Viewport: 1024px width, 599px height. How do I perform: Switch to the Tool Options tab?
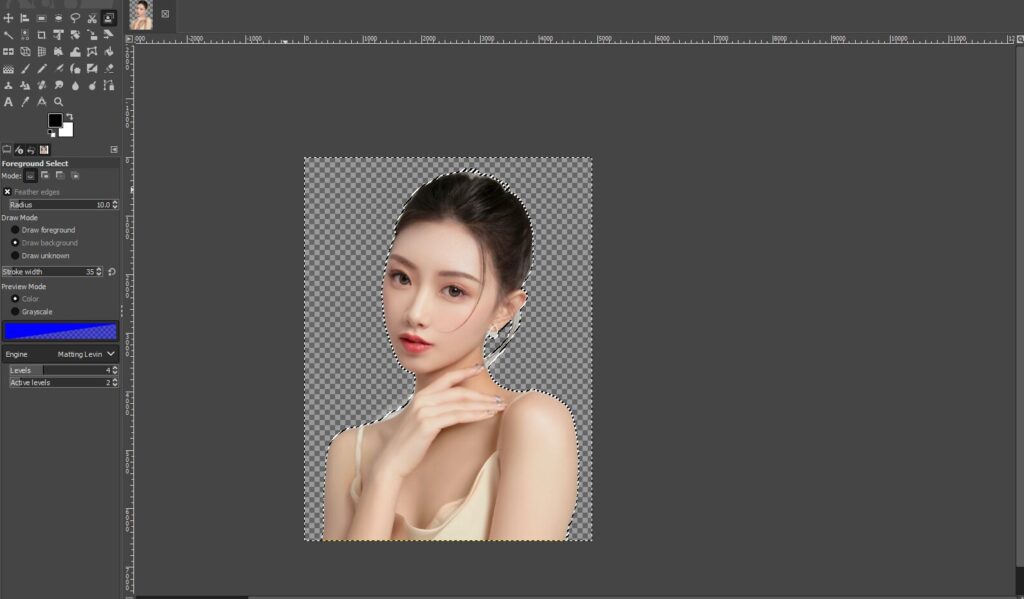(x=7, y=150)
